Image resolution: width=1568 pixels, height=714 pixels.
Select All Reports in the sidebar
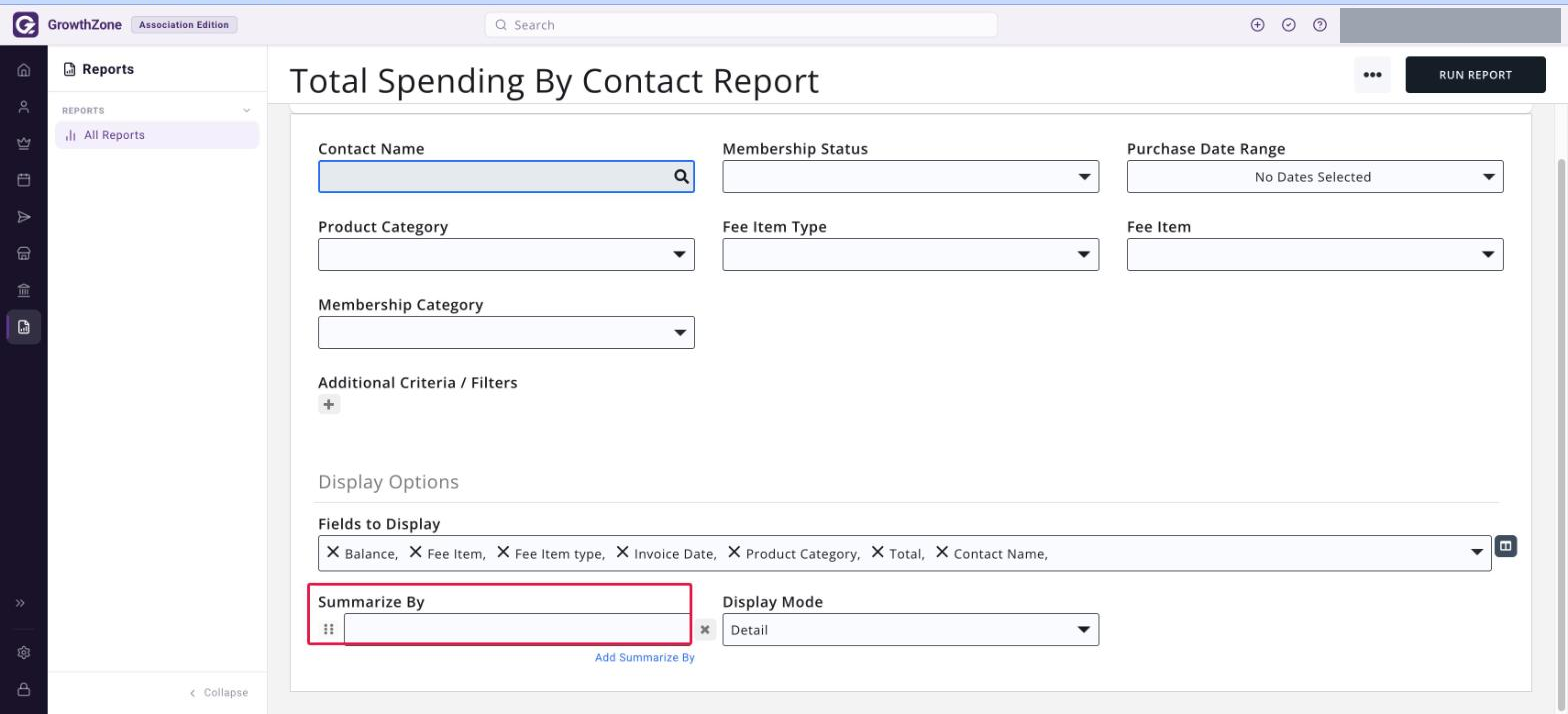click(x=157, y=135)
